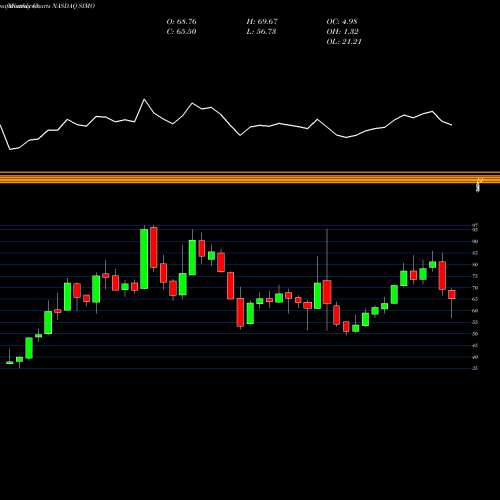Click the orange horizontal band across chart
This screenshot has width=500, height=500.
pyautogui.click(x=250, y=177)
